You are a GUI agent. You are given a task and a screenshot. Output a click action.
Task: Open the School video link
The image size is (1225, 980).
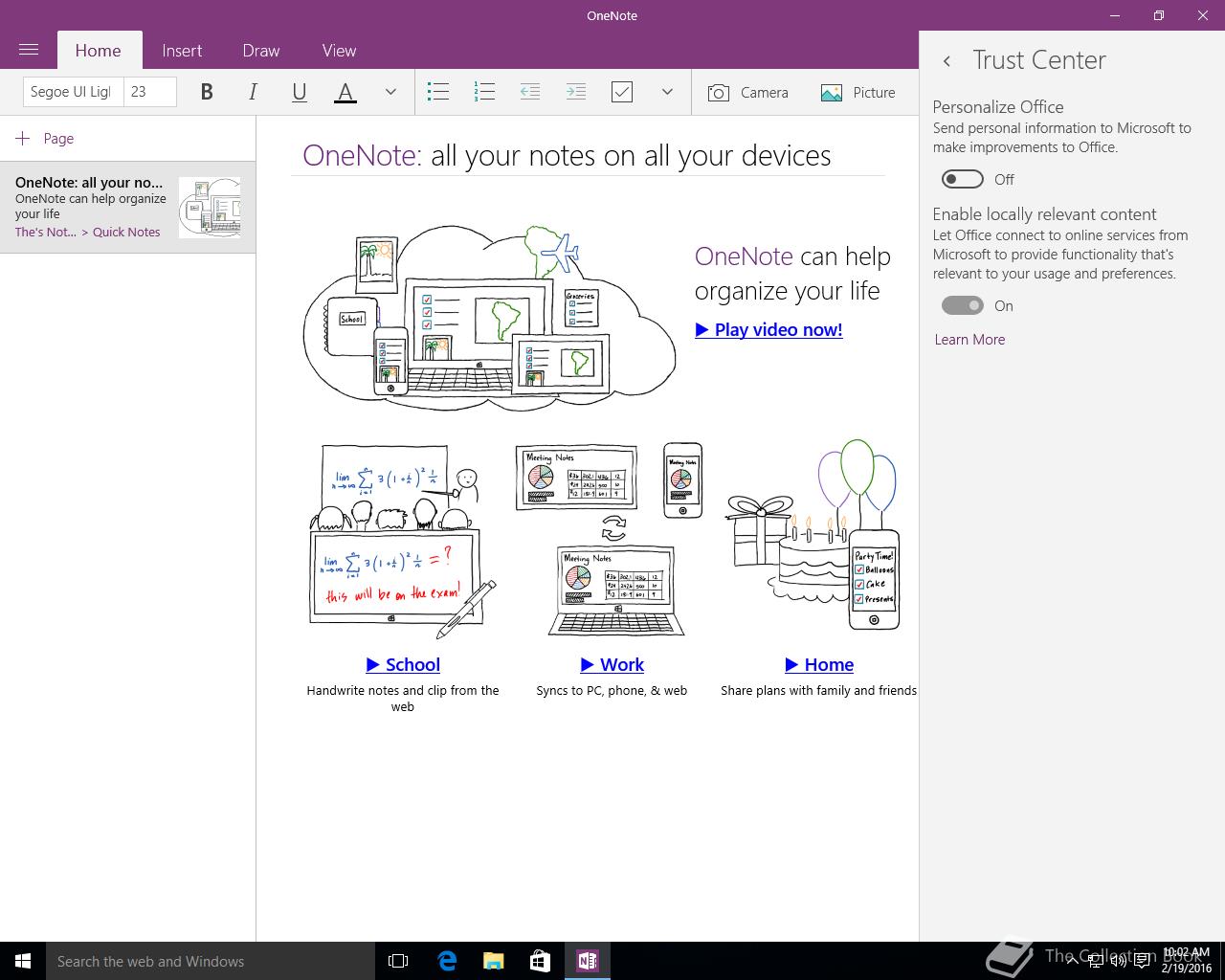(x=403, y=664)
